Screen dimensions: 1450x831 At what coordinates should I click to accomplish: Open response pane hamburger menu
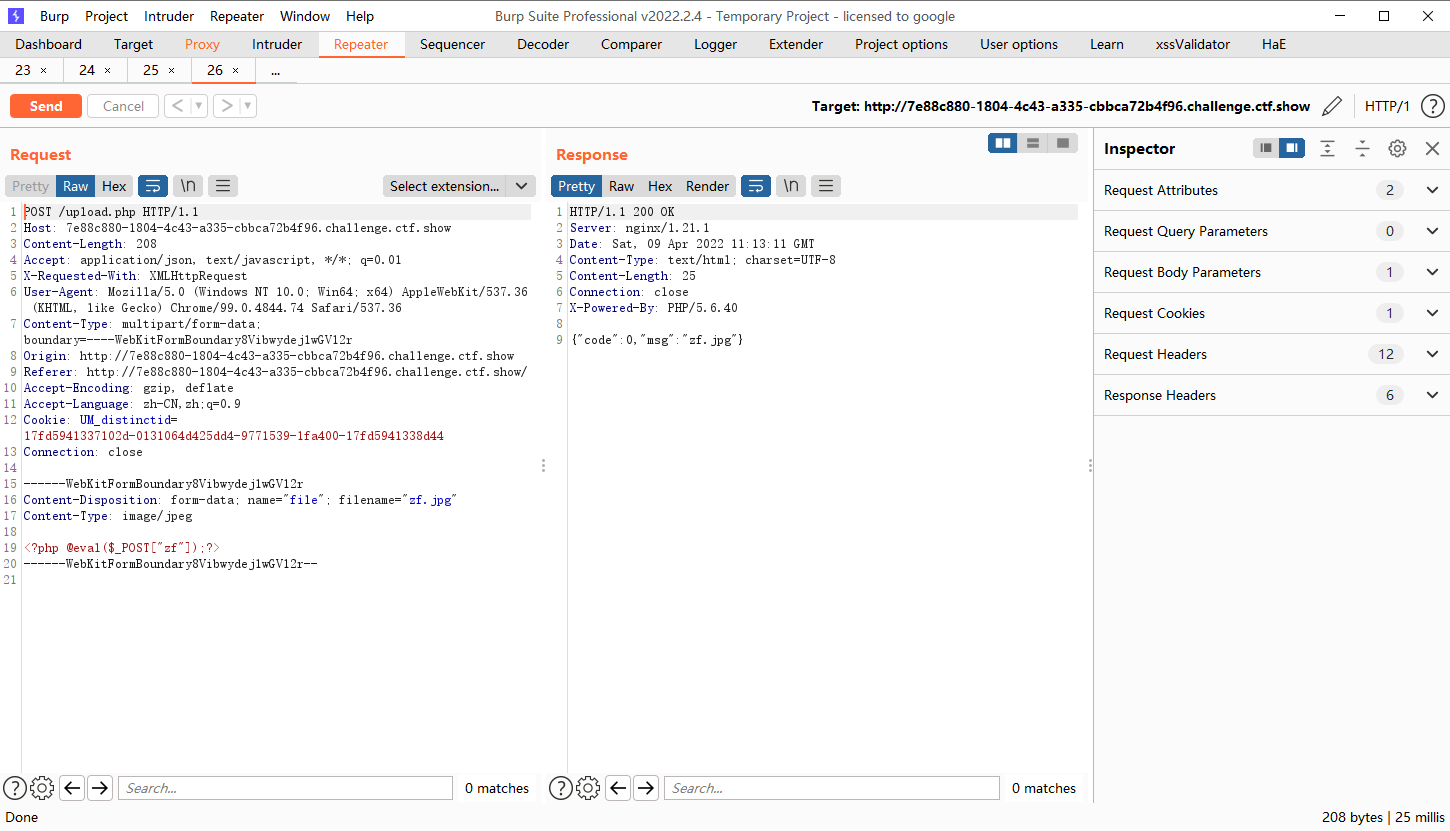pyautogui.click(x=826, y=186)
